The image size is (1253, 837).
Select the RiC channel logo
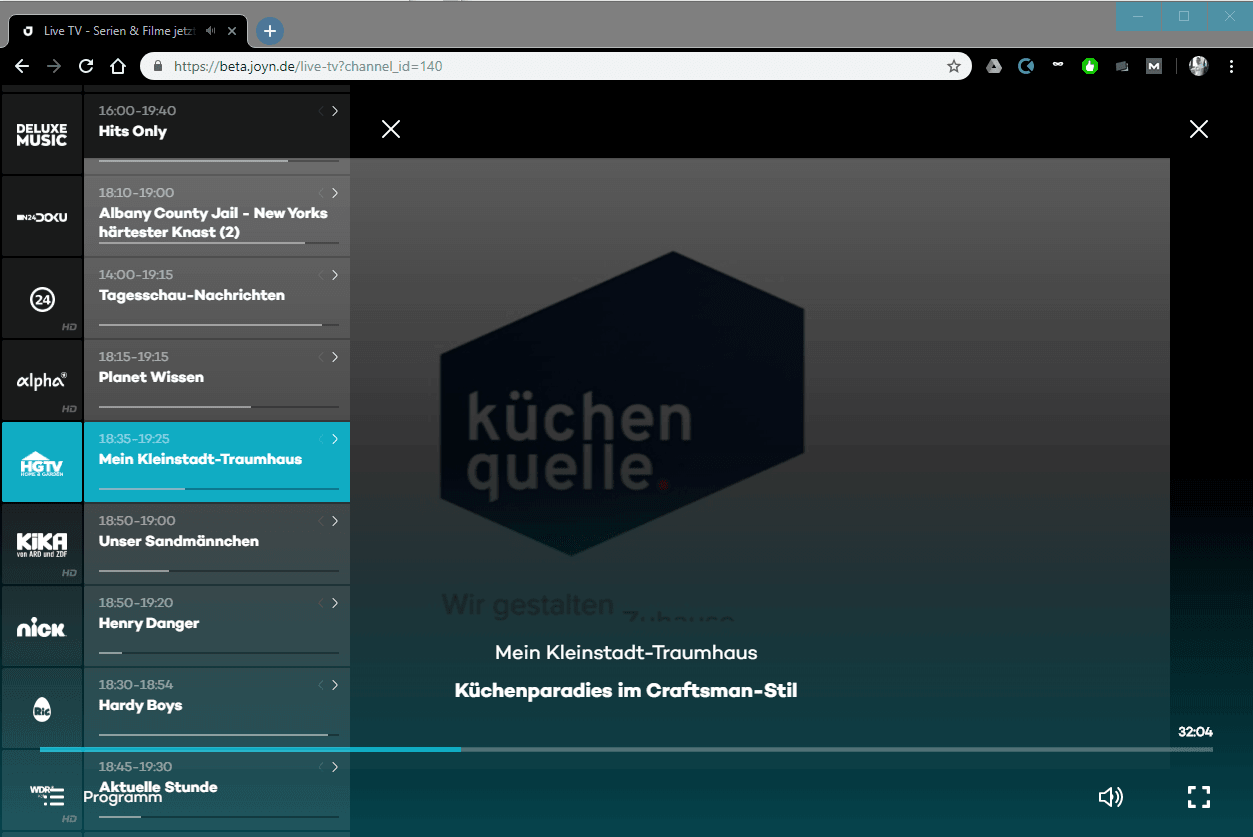42,709
